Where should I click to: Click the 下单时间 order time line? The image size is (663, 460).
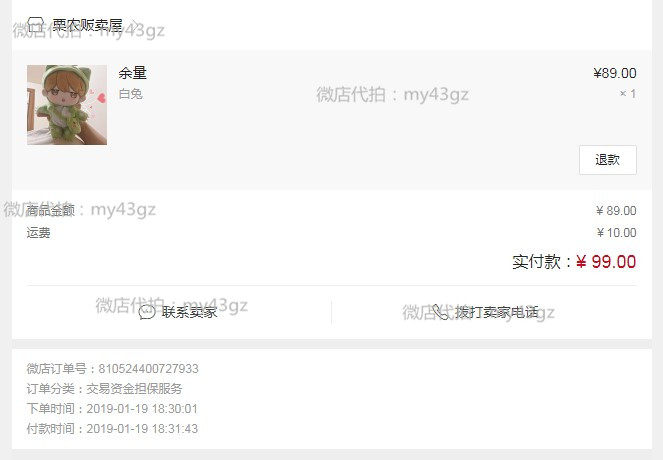[112, 408]
